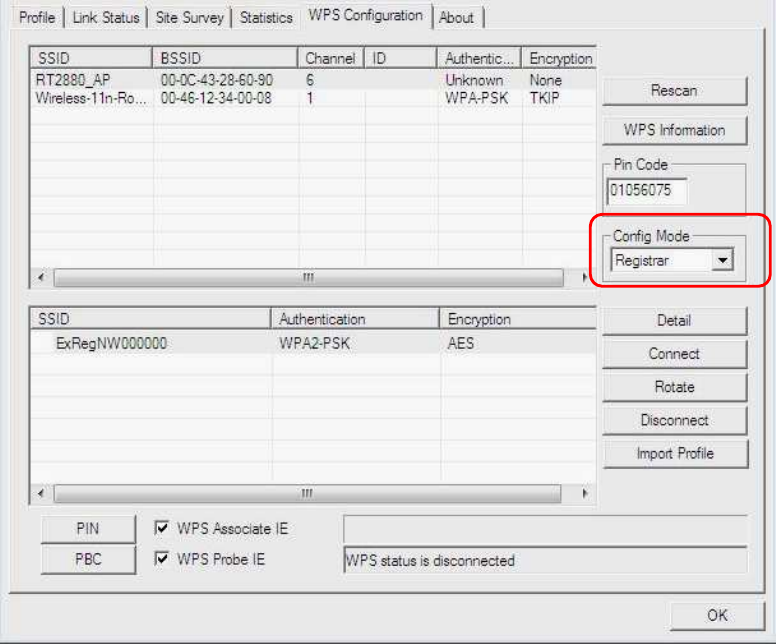The height and width of the screenshot is (644, 776).
Task: Click the Encryption column header in AP list
Action: coord(559,58)
